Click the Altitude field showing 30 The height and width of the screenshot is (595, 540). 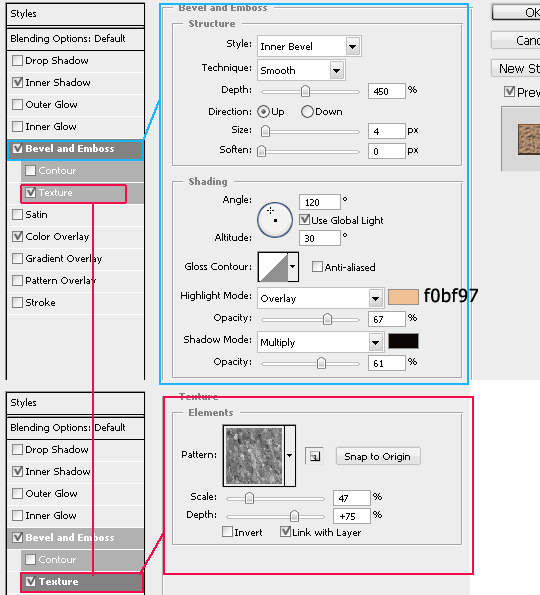tap(320, 238)
